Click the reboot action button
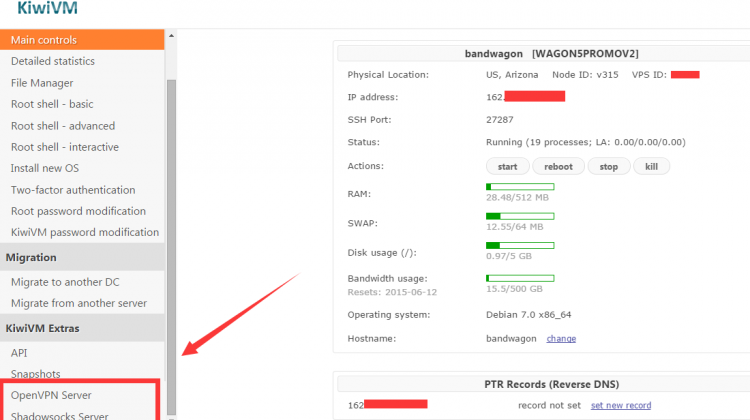This screenshot has width=750, height=420. coord(558,166)
